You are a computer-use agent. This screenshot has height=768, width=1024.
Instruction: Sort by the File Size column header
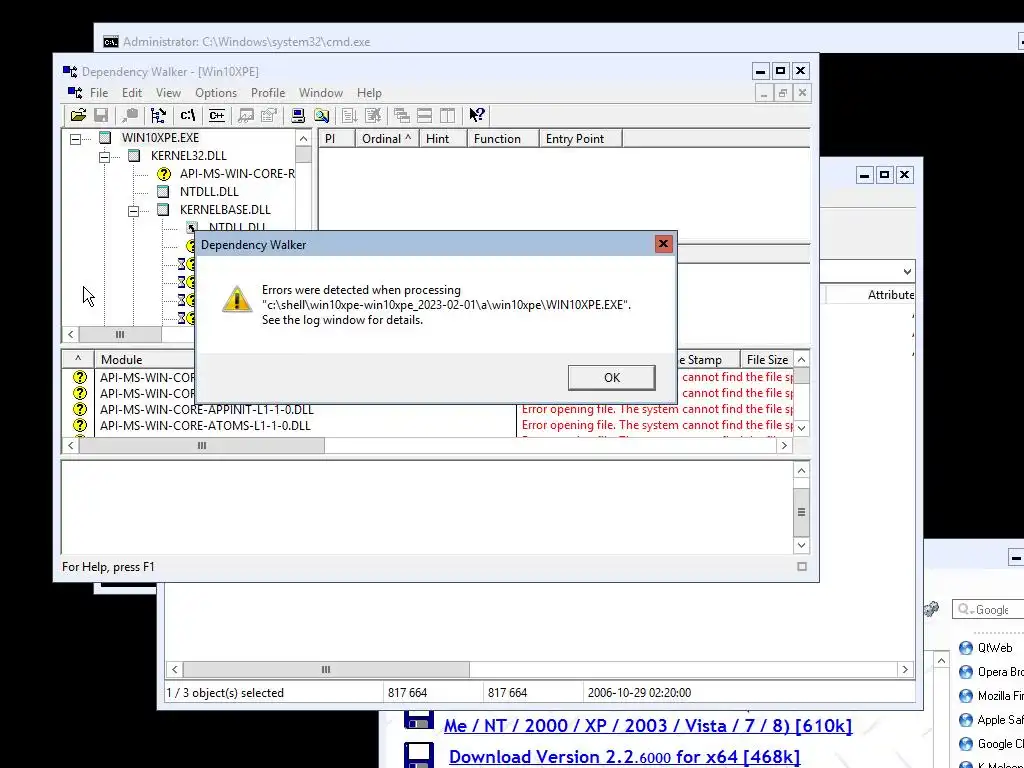[x=767, y=359]
